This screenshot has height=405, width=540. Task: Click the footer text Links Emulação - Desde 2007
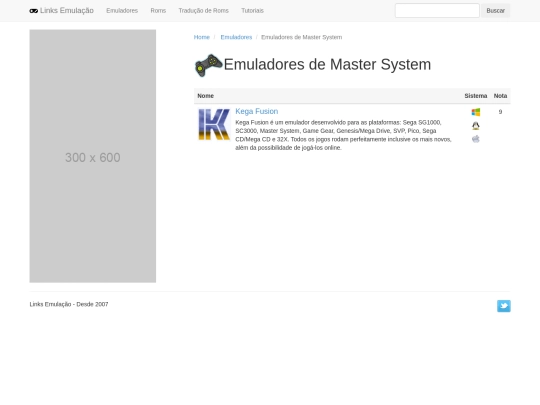pyautogui.click(x=69, y=304)
